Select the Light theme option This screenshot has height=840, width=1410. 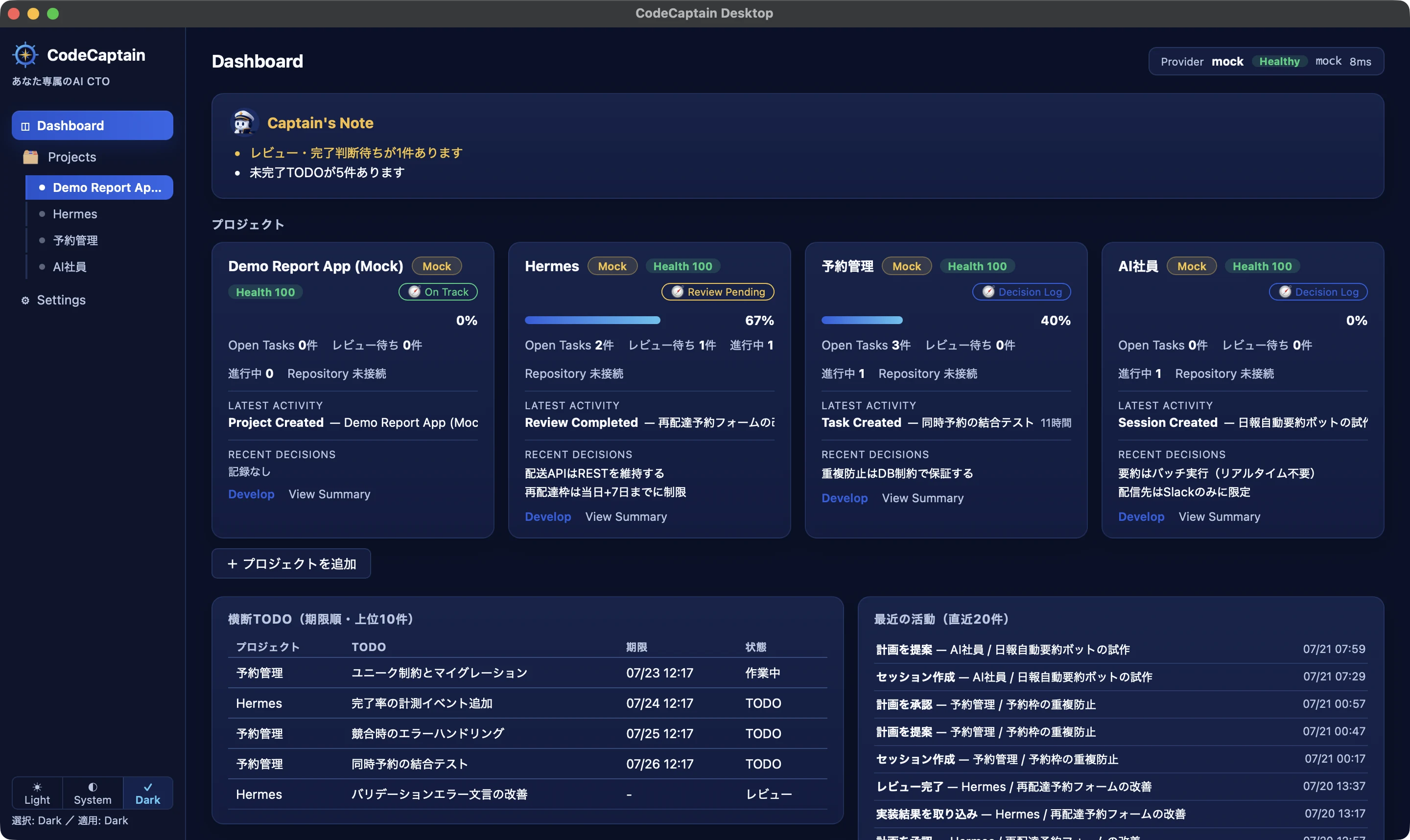tap(37, 793)
